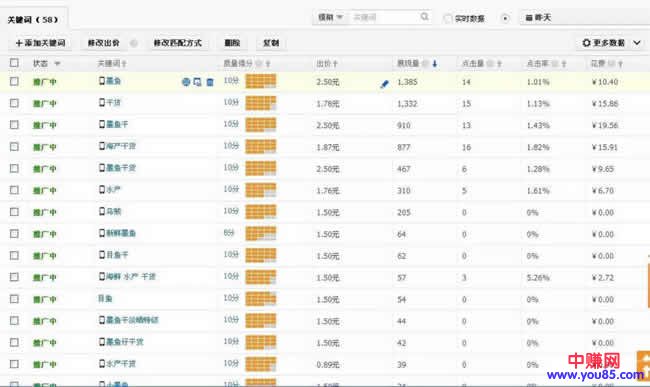This screenshot has height=387, width=650.
Task: Select the 关键词 (58) tab
Action: point(33,19)
